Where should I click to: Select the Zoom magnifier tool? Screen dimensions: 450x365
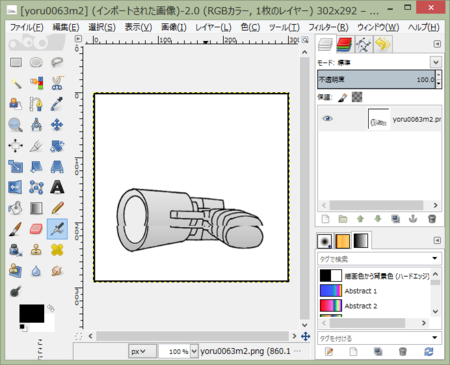coord(16,125)
